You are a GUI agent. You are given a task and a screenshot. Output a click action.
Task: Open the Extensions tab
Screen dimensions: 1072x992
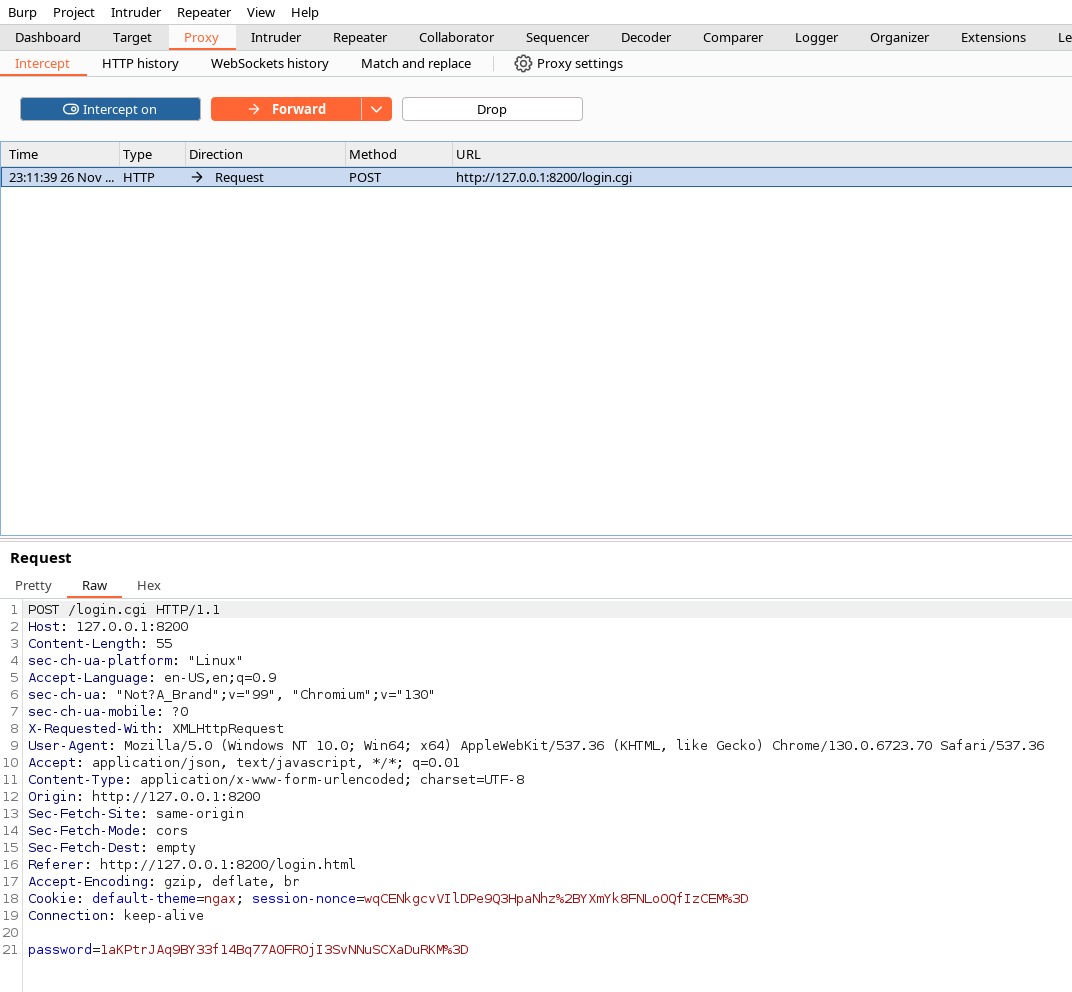[x=993, y=38]
